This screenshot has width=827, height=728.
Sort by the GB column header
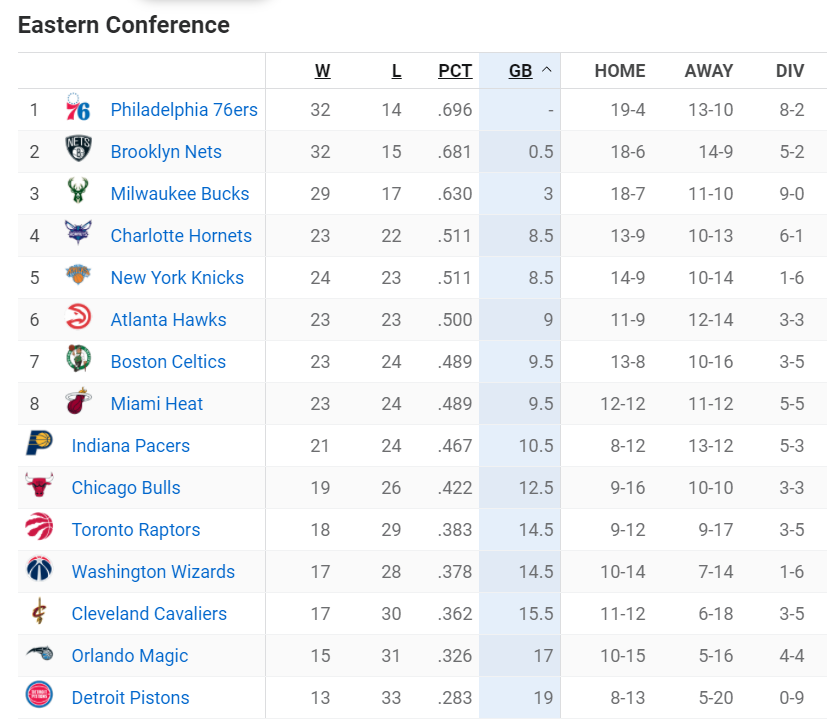[x=520, y=71]
